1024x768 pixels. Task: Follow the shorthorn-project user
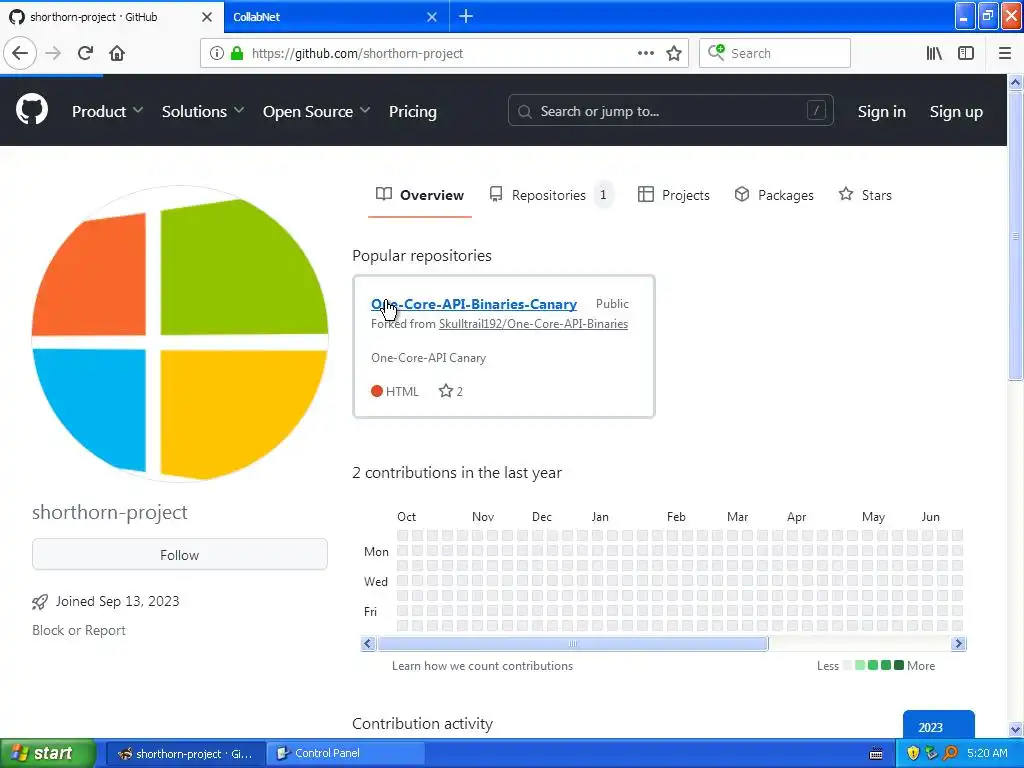180,554
